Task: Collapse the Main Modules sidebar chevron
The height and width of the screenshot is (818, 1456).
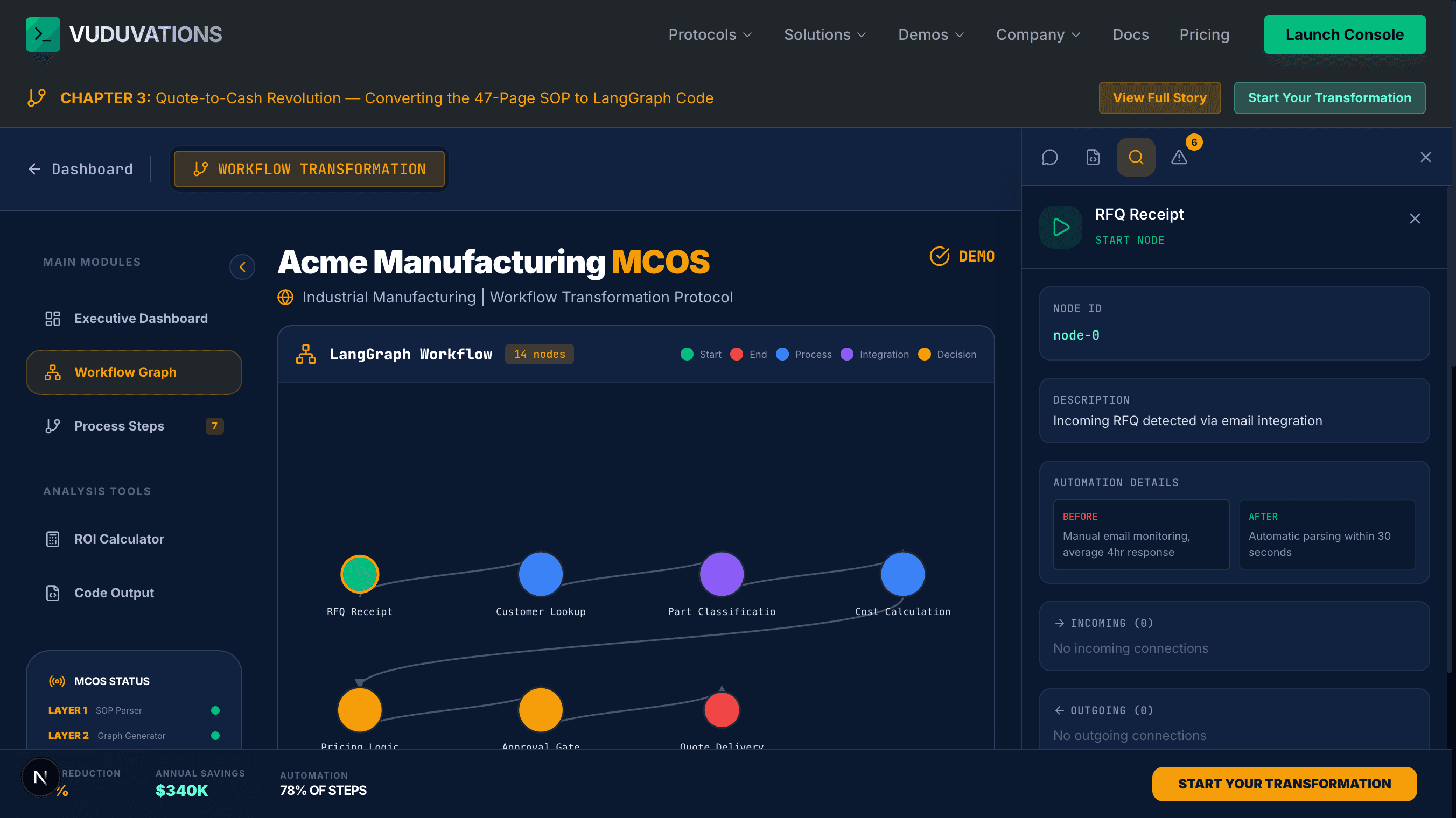Action: [x=242, y=266]
